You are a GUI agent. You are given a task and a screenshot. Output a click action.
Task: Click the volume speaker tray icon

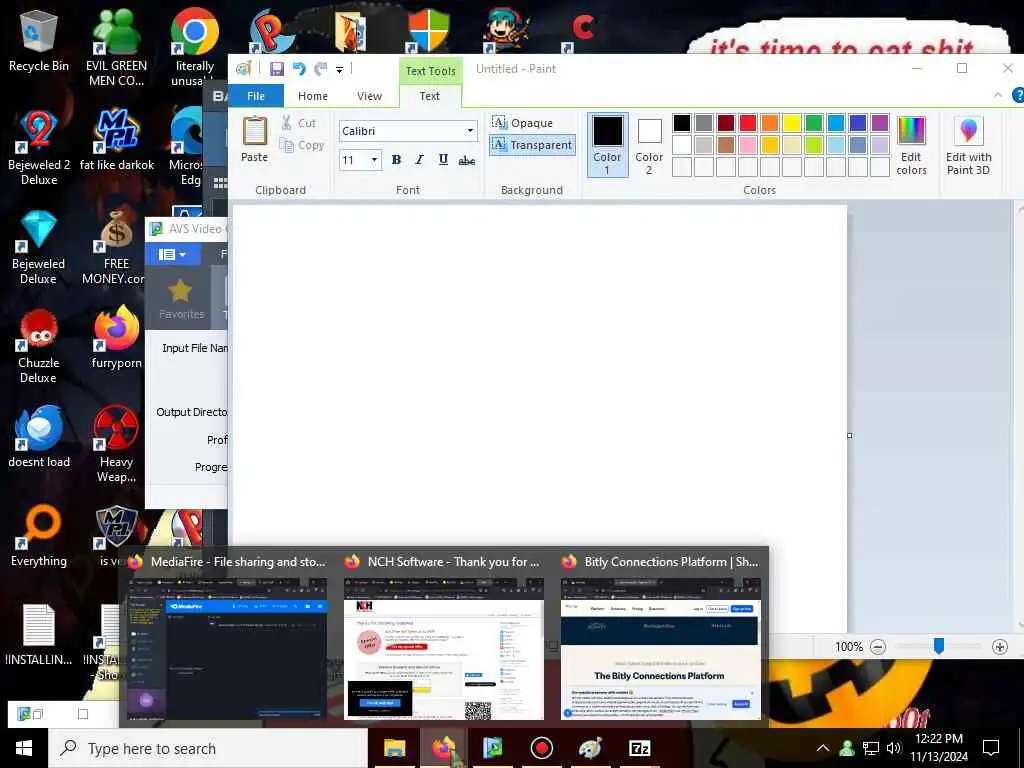pyautogui.click(x=893, y=748)
